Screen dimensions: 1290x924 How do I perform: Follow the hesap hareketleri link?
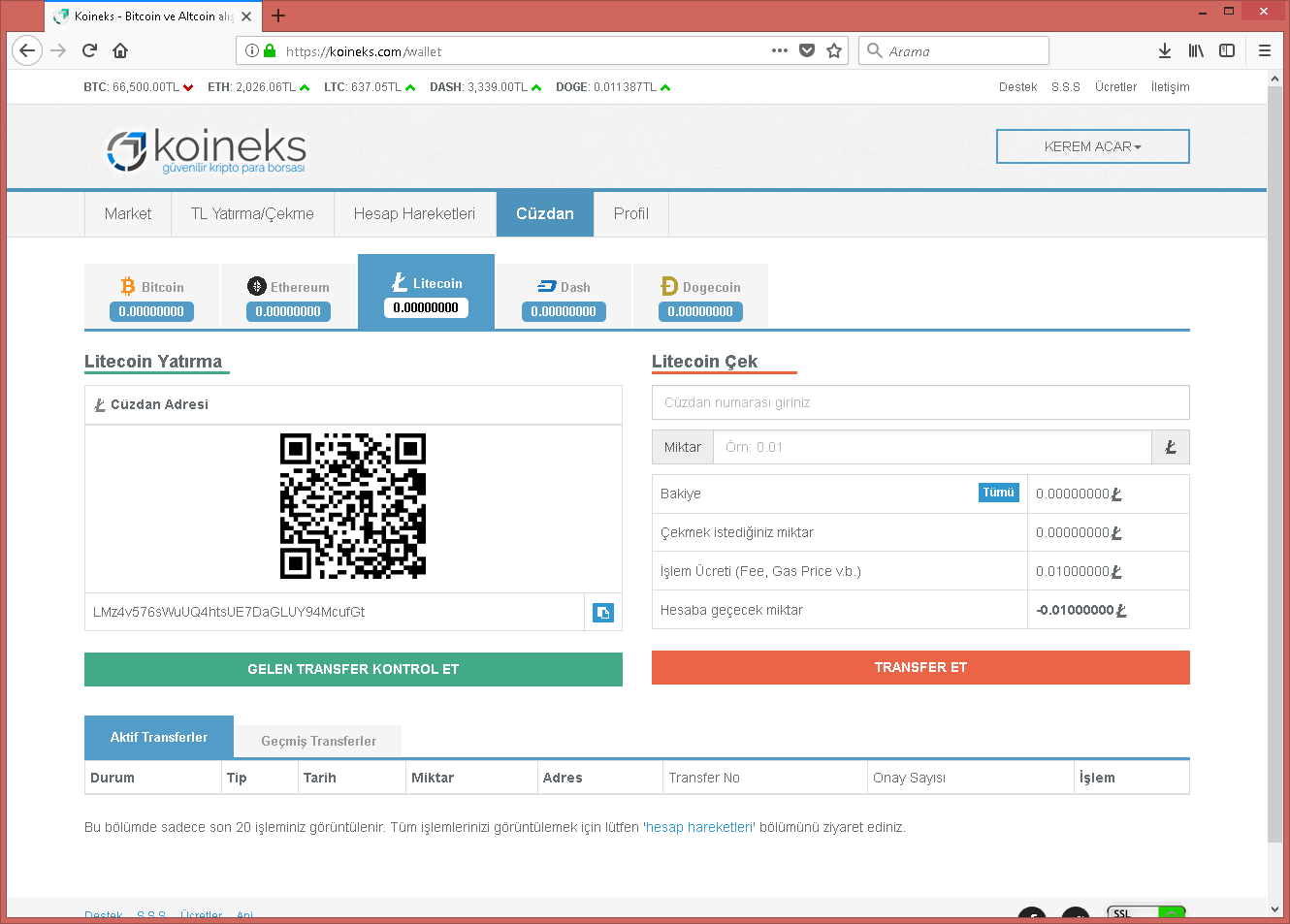pos(699,827)
